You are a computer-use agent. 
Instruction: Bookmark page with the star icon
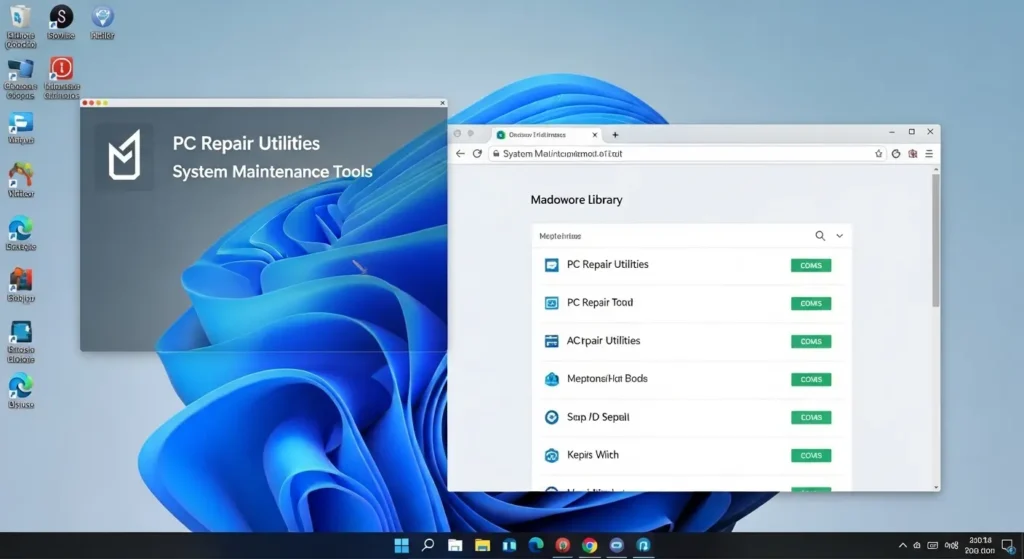(878, 153)
